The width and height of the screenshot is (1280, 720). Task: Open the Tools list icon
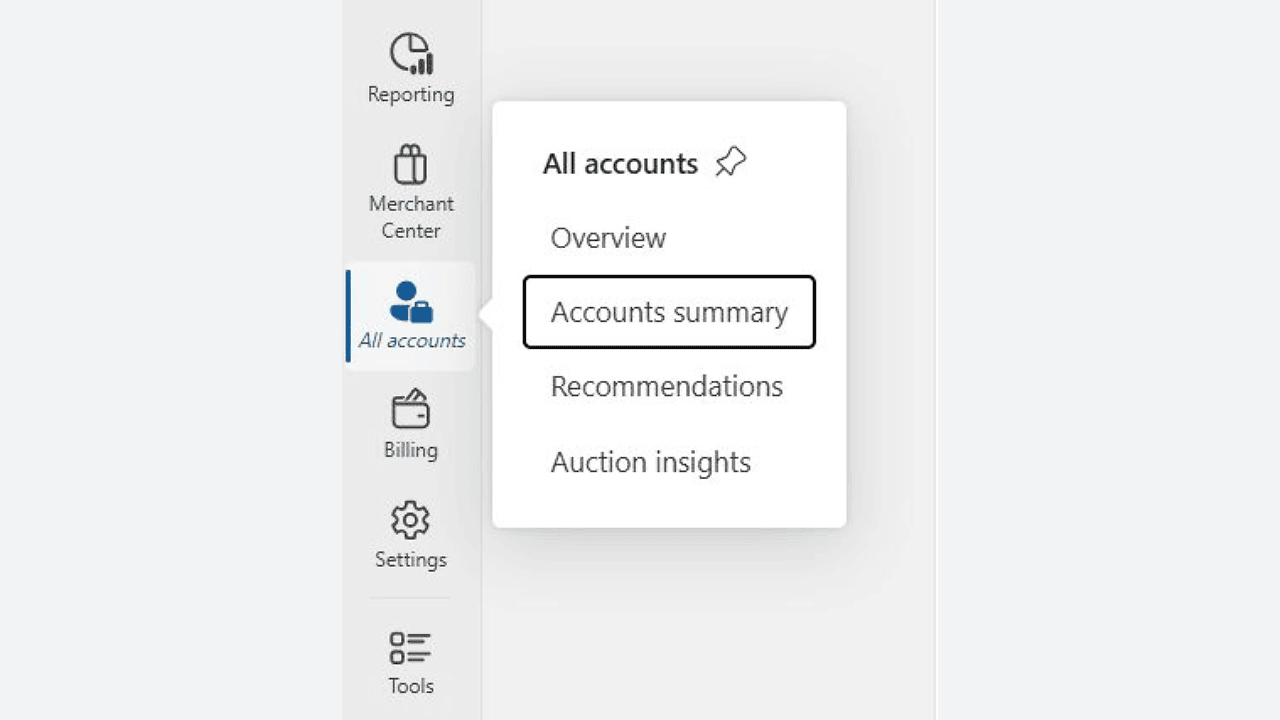[410, 647]
